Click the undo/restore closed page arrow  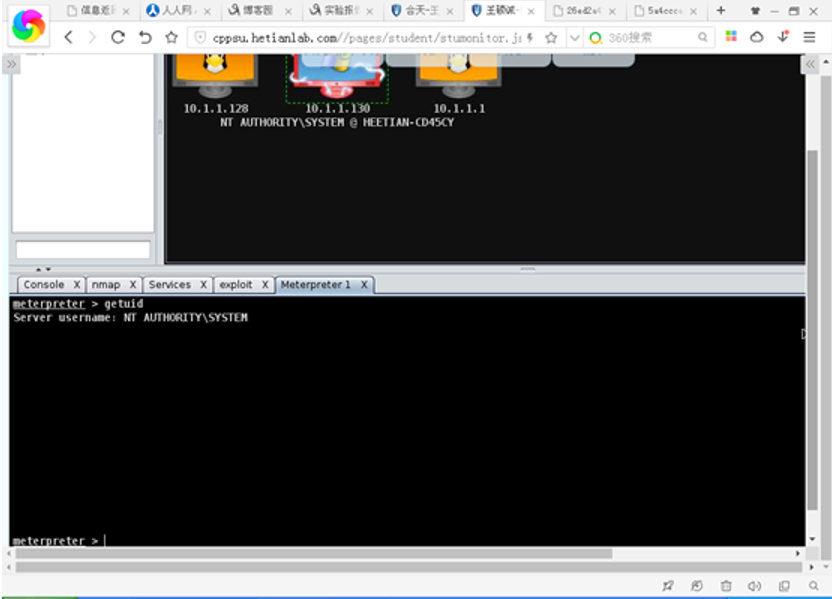tap(145, 37)
